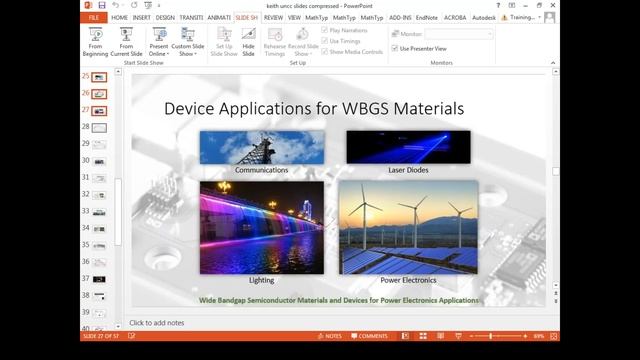640x360 pixels.
Task: Click the Hide Slide button
Action: [248, 42]
